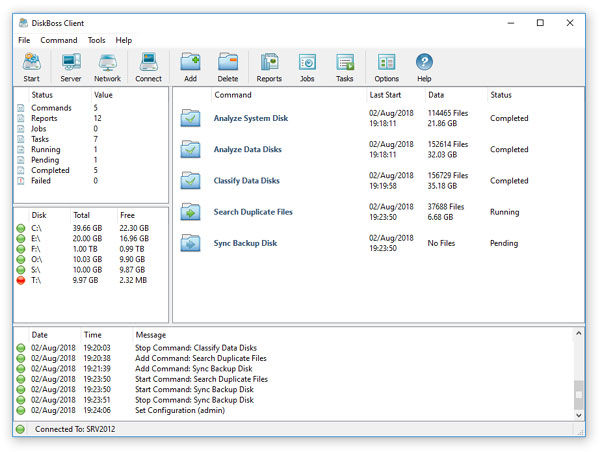600x452 pixels.
Task: Open the File menu
Action: pos(24,40)
